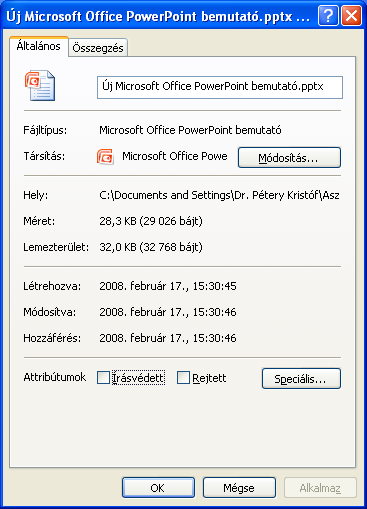Click the Alkalmaz button
367x509 pixels.
320,488
